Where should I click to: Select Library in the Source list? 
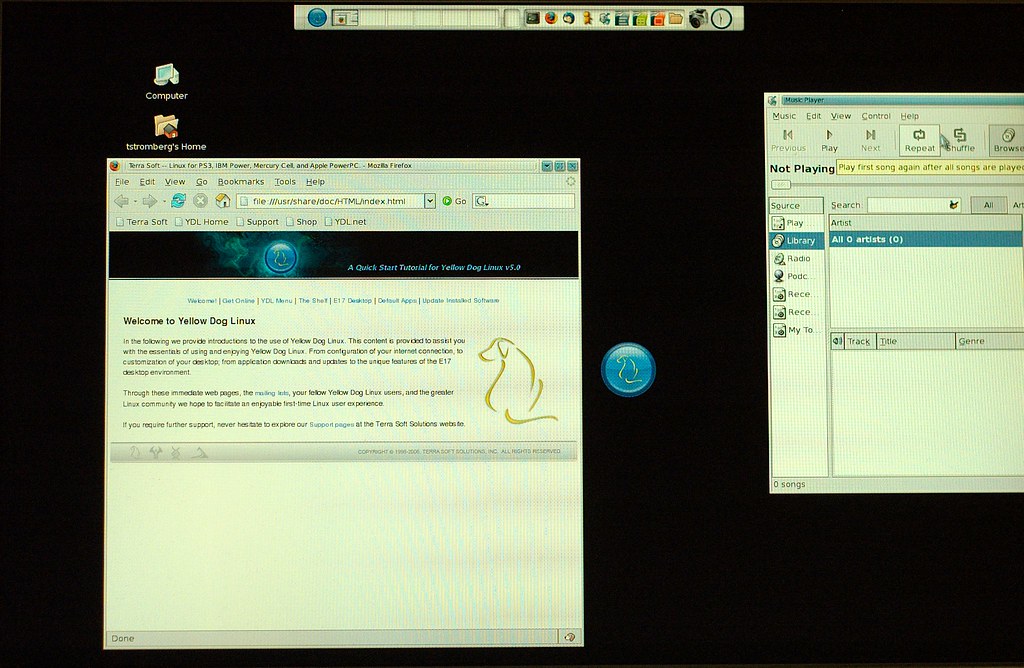point(797,240)
